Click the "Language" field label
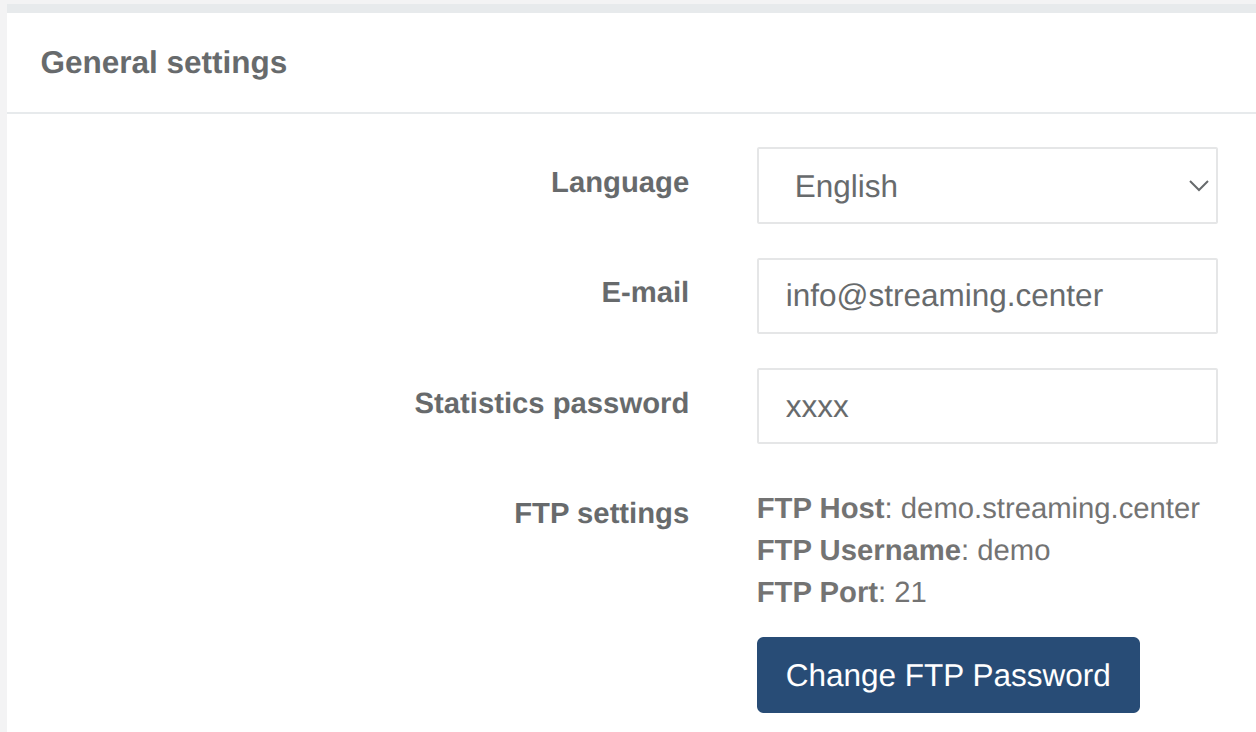The width and height of the screenshot is (1256, 732). [620, 183]
